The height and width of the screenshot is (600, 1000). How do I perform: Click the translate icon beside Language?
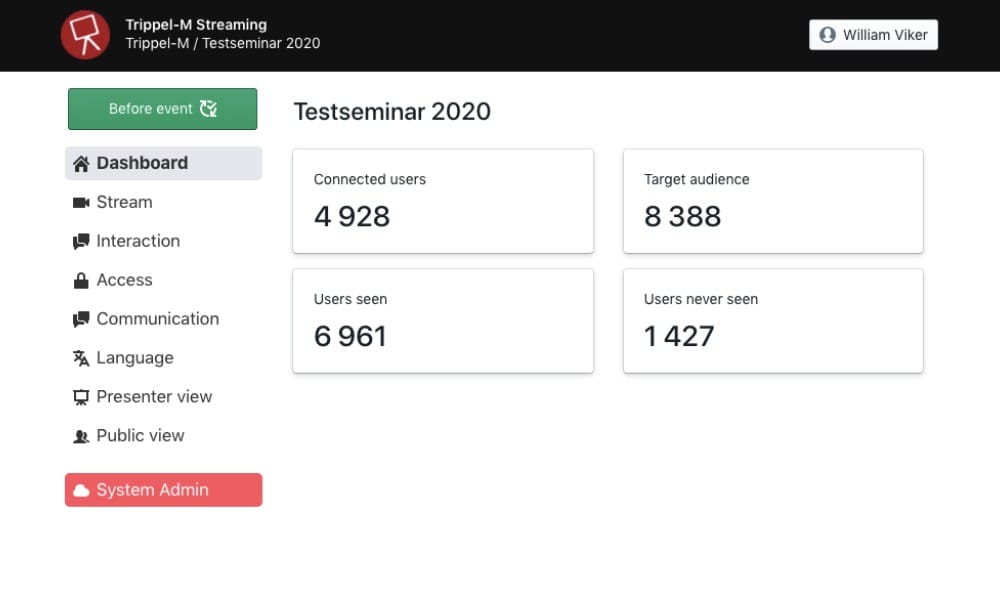pos(81,358)
